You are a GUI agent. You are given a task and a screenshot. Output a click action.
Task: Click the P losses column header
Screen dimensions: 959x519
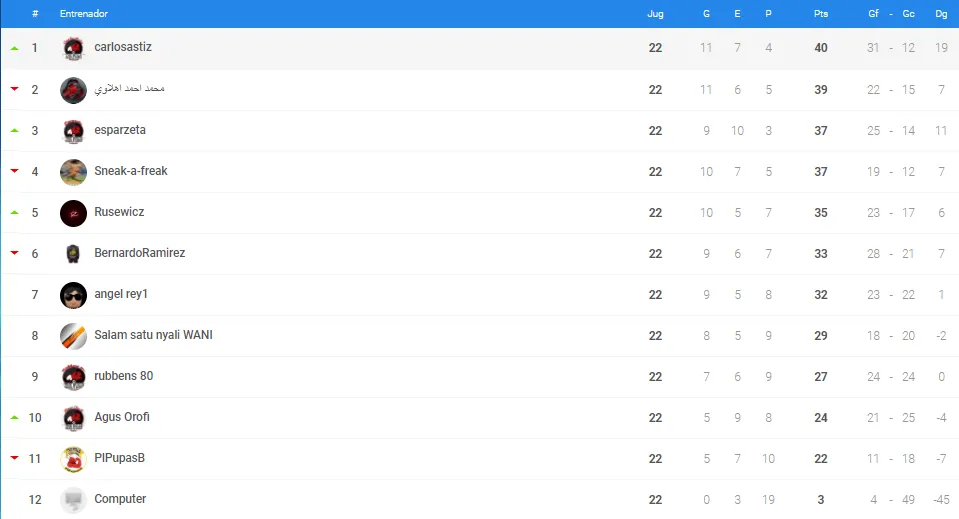point(768,13)
